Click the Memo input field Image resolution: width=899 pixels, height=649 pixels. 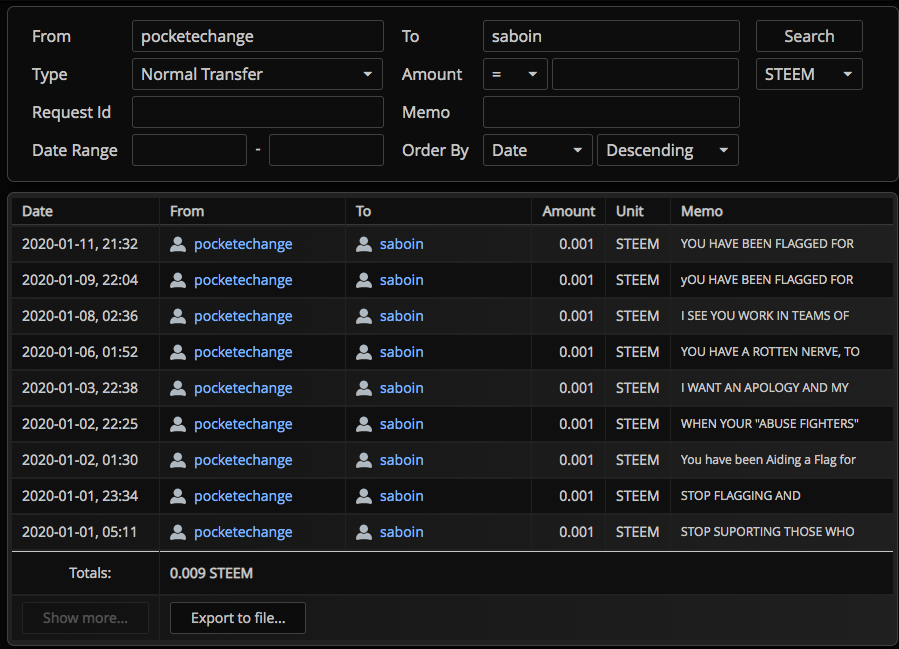pos(611,112)
